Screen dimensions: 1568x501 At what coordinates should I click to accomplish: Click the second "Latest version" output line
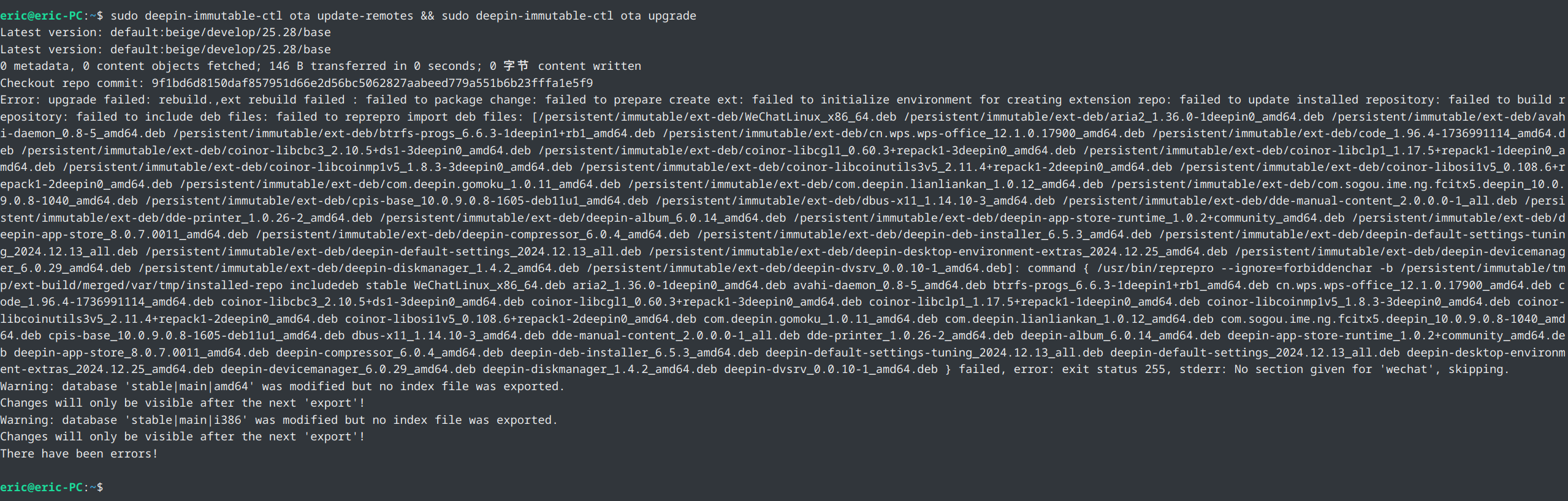166,50
